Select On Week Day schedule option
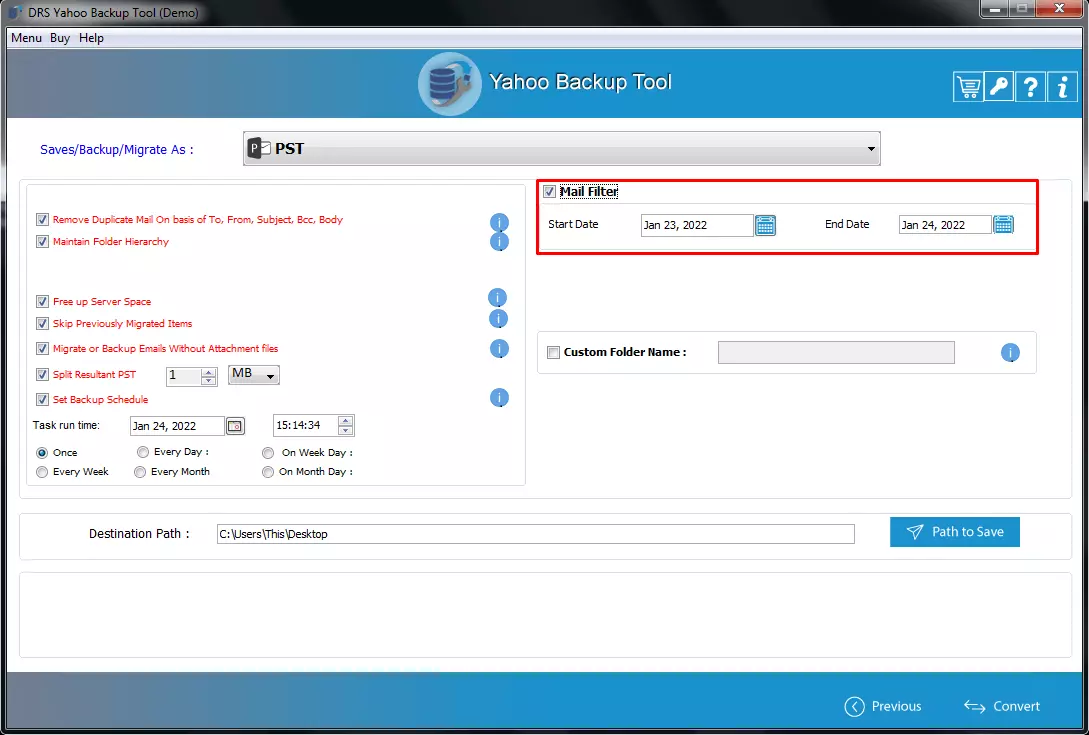 (268, 453)
